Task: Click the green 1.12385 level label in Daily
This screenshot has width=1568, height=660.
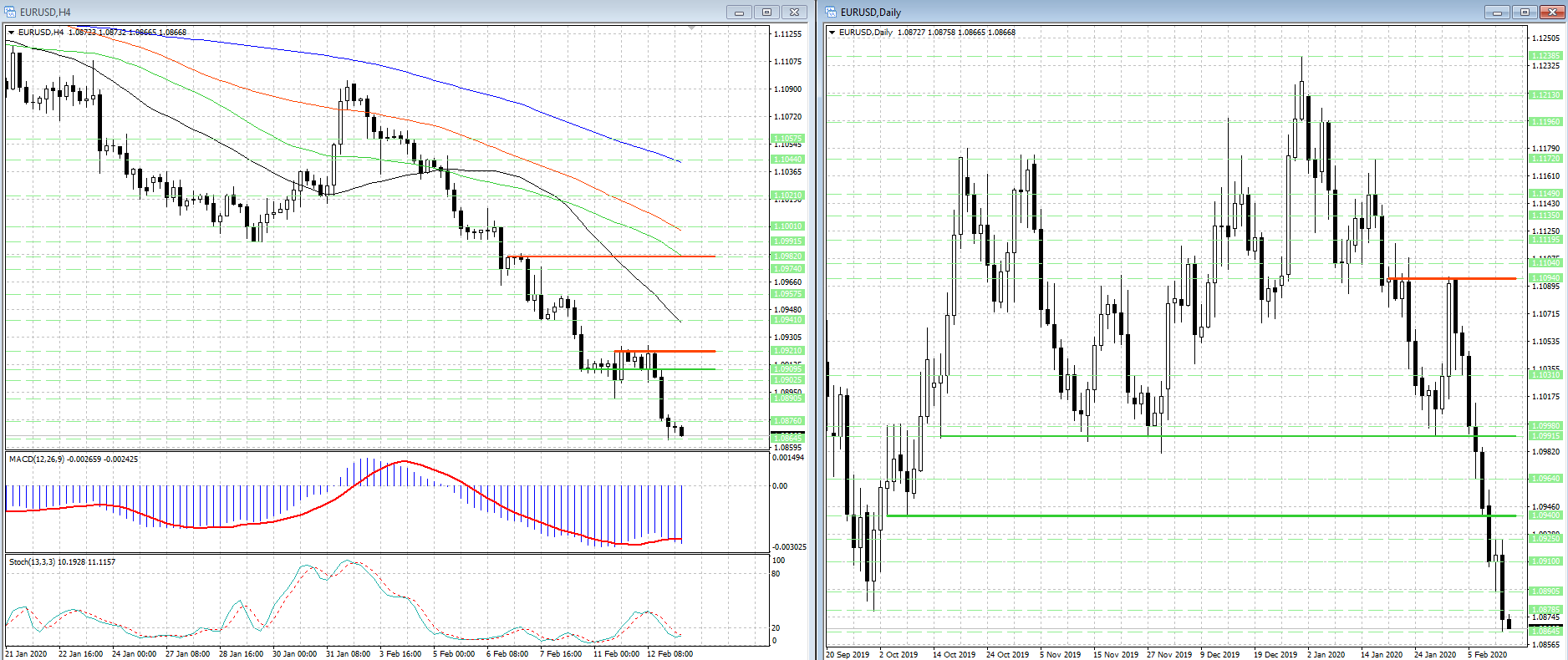Action: coord(1545,56)
